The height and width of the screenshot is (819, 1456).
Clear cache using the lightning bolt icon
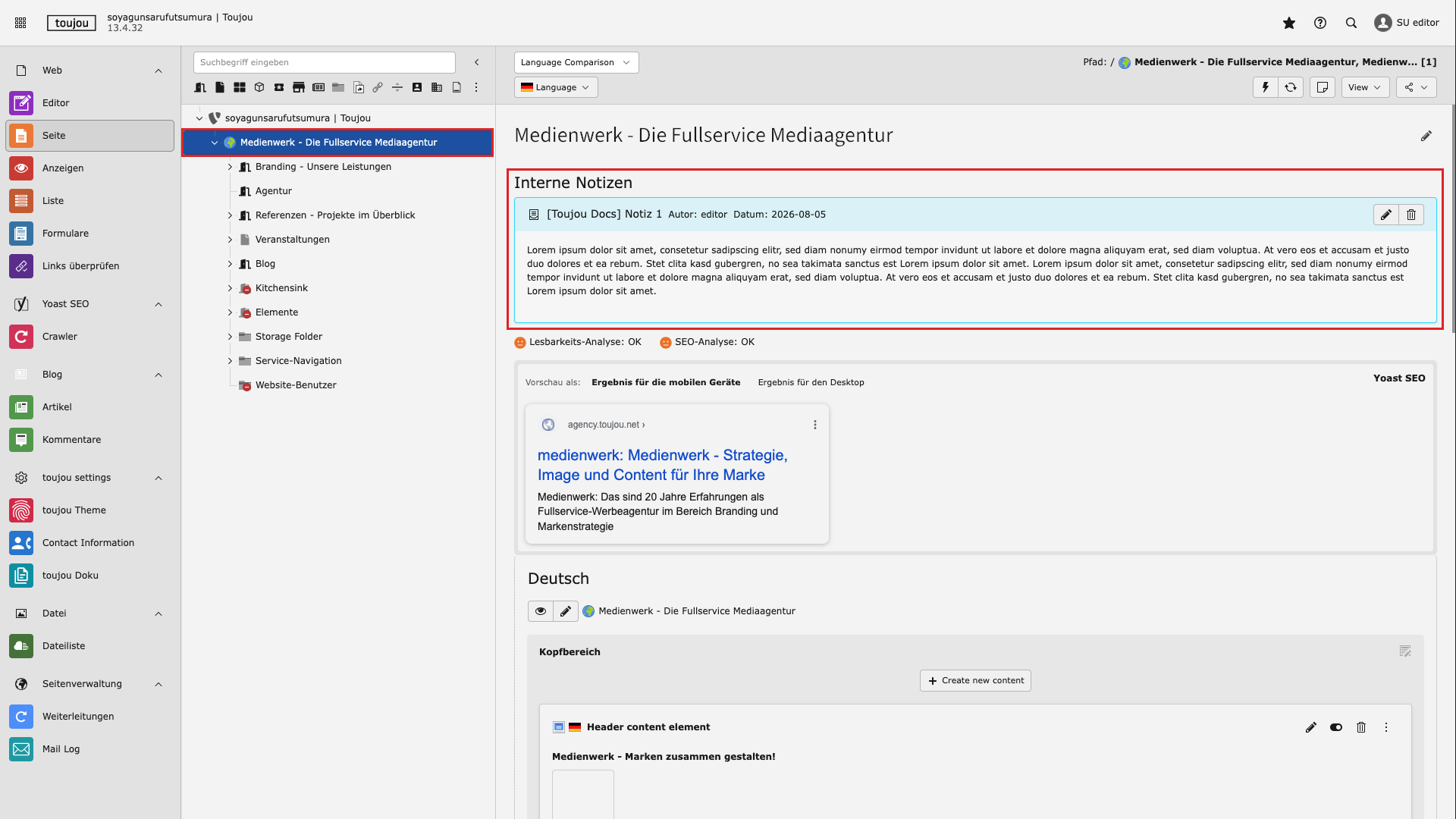pos(1265,87)
